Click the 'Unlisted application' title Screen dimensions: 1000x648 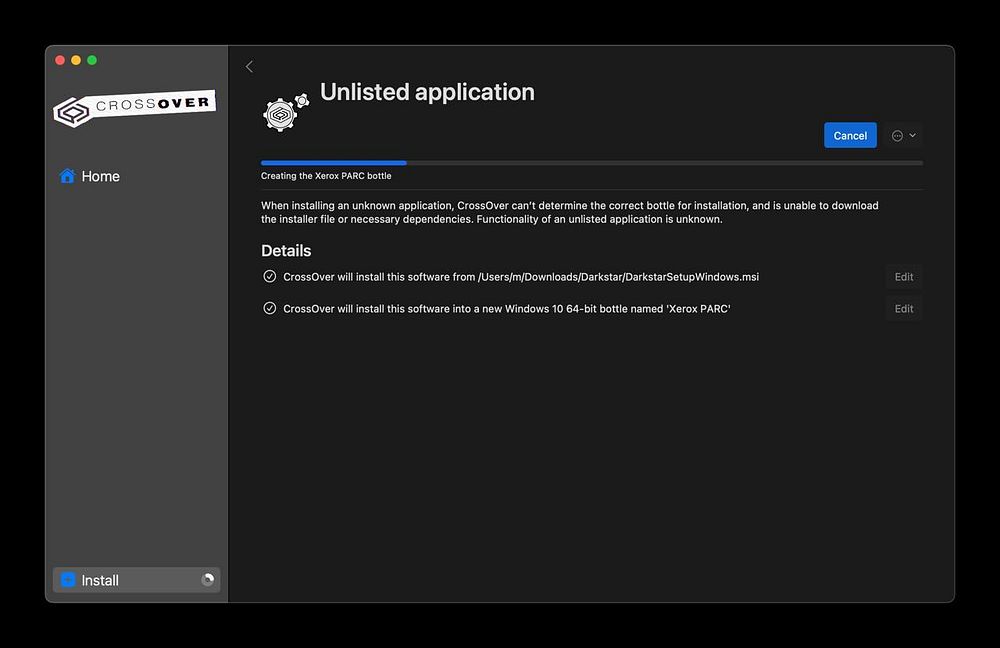click(x=427, y=92)
